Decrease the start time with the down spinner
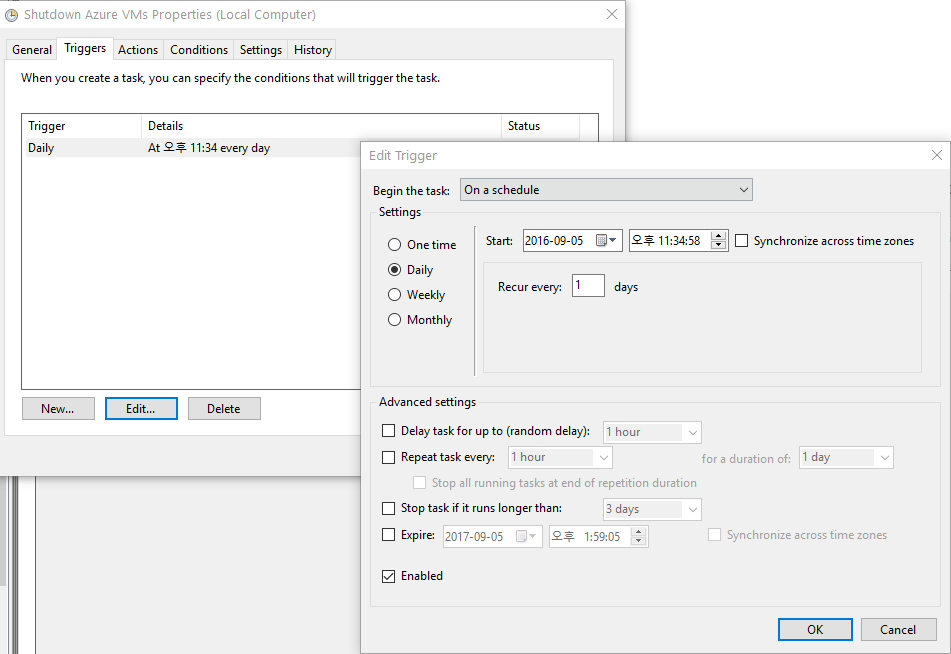Viewport: 951px width, 654px height. [719, 245]
